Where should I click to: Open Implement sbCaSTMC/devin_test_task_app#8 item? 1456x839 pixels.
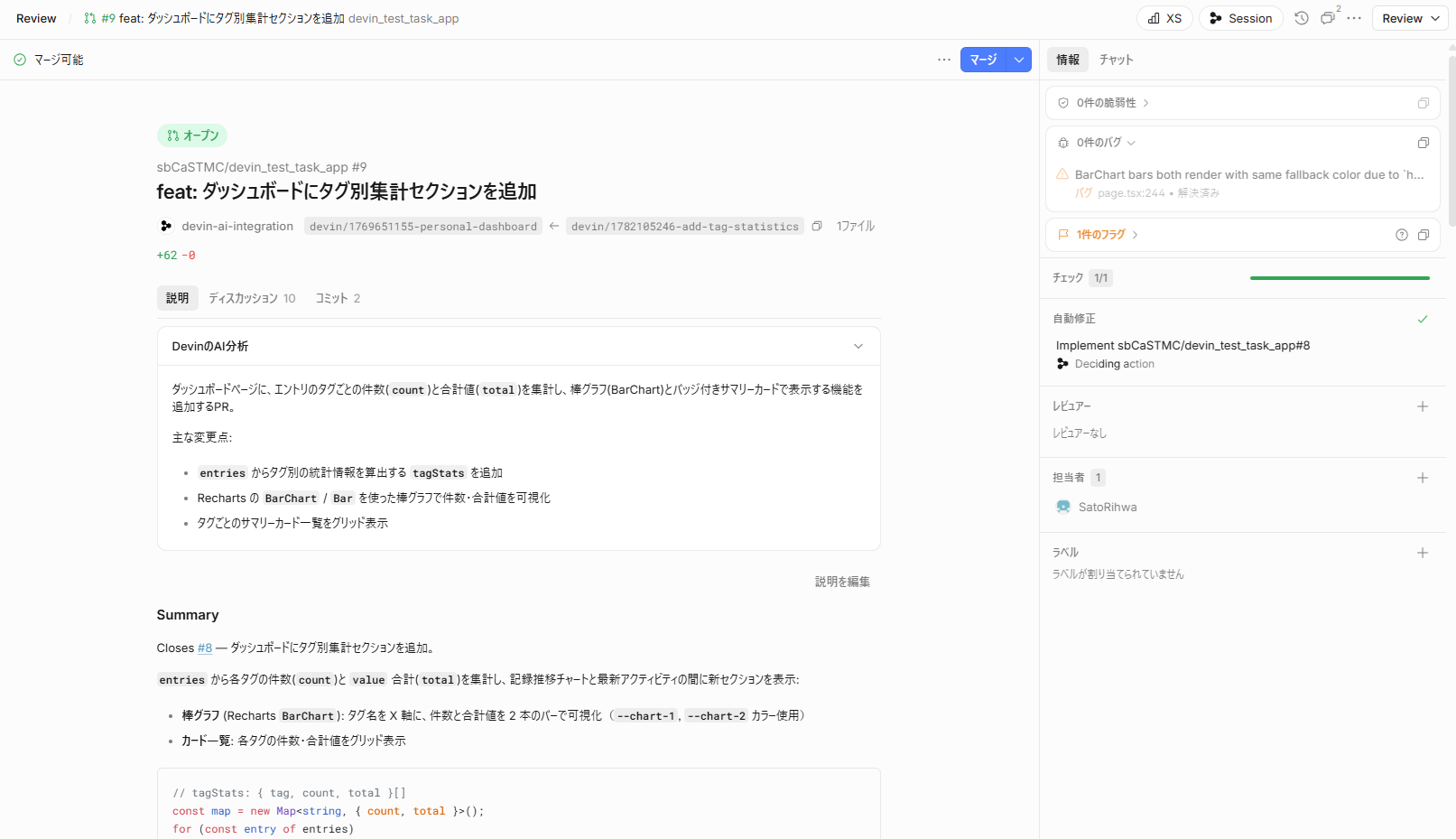click(1182, 346)
